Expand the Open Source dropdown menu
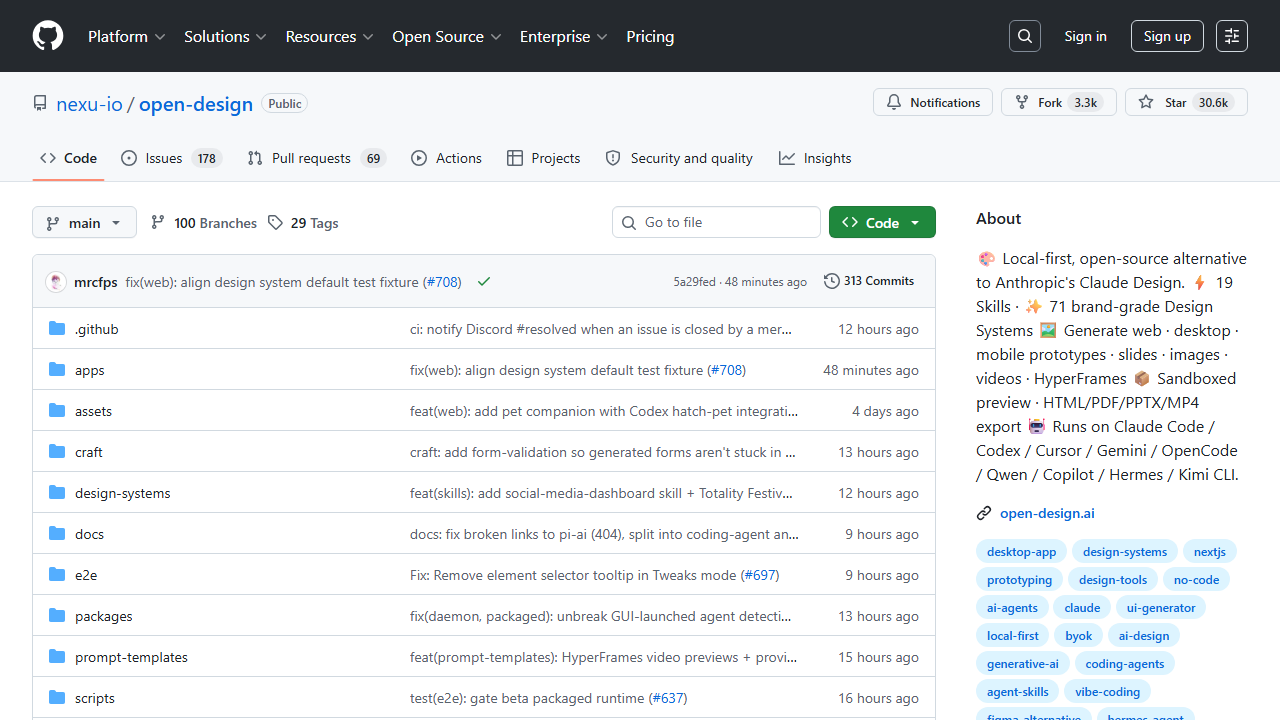Viewport: 1280px width, 720px height. tap(446, 36)
